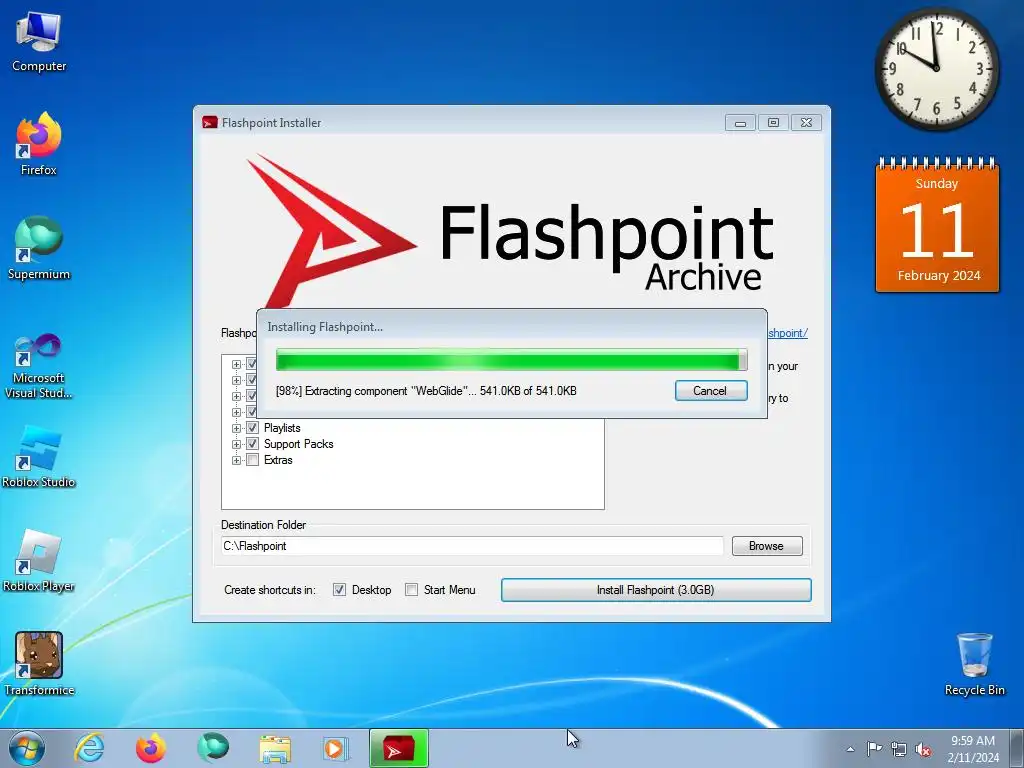Select the Support Packs tree item label
Image resolution: width=1024 pixels, height=768 pixels.
point(298,444)
